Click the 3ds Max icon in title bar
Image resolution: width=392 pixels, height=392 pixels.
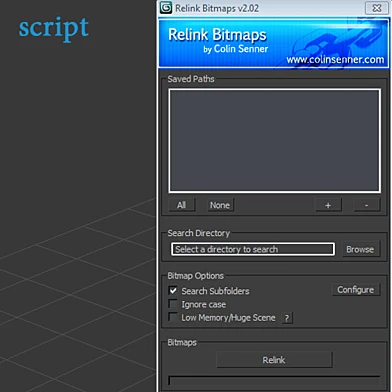tap(166, 8)
